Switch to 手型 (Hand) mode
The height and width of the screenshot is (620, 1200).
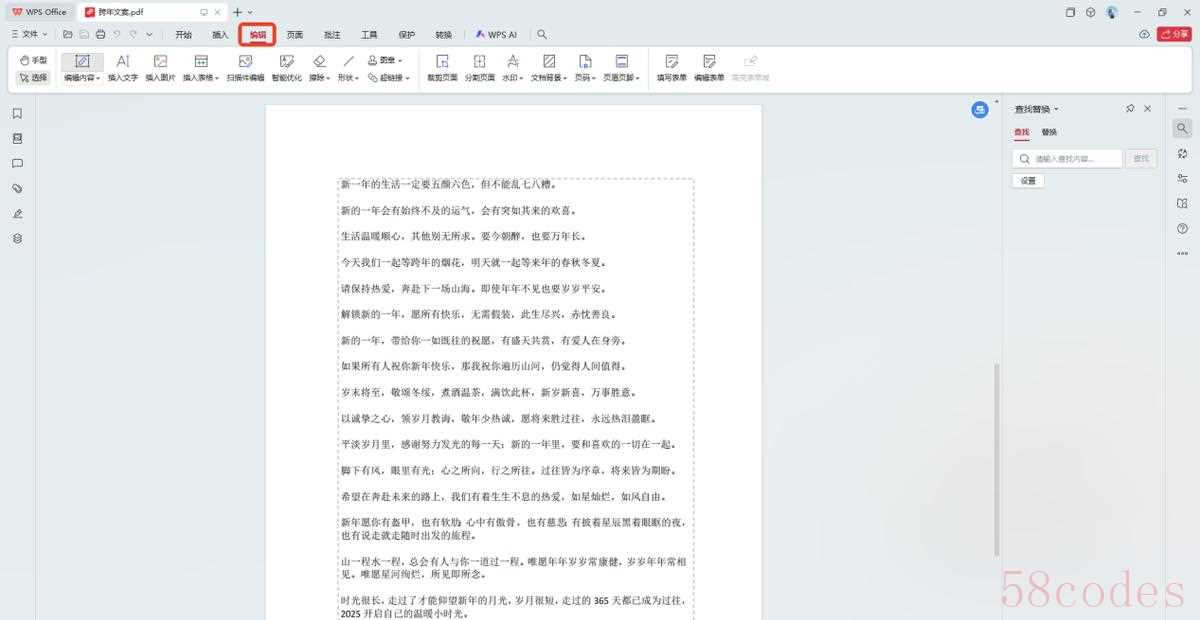point(33,60)
